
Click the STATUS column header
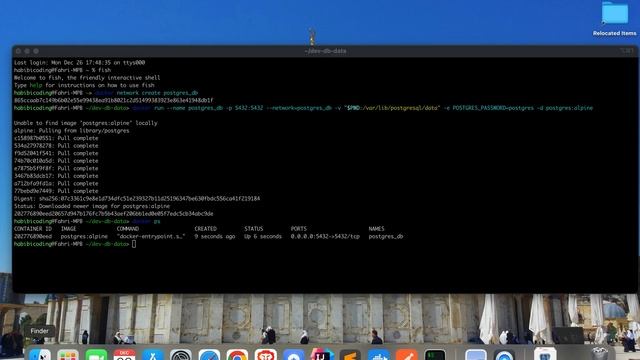[253, 229]
